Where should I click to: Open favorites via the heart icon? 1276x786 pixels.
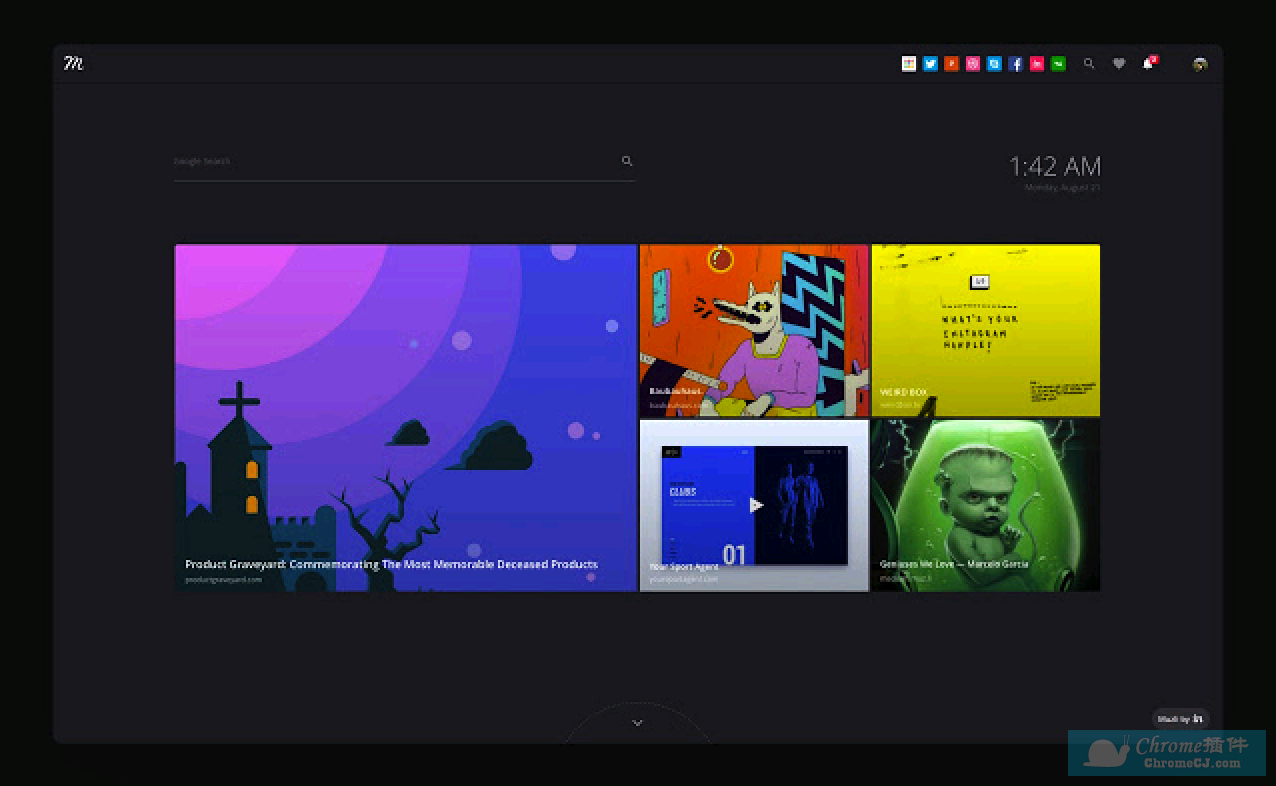click(1119, 64)
